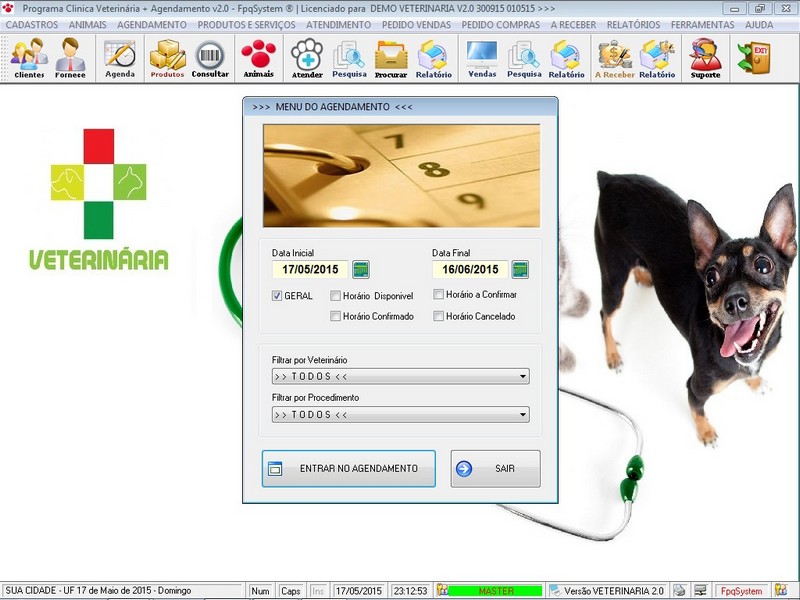Open the Suporte headset icon
Screen dimensions: 800x600
pos(706,58)
